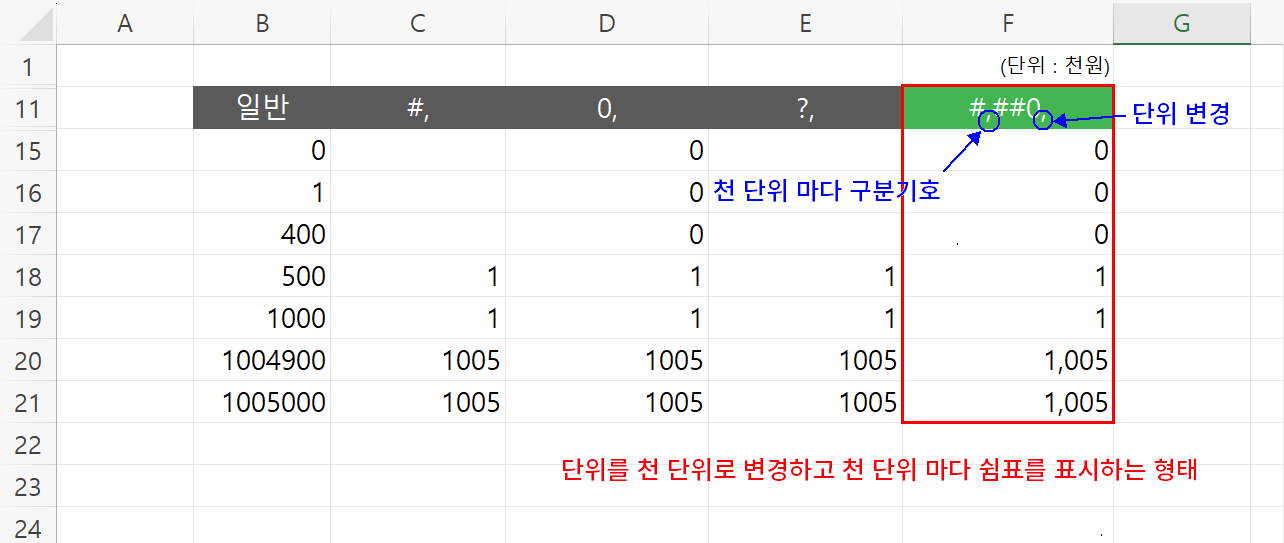
Task: Click the '?,' format header cell
Action: [x=805, y=108]
